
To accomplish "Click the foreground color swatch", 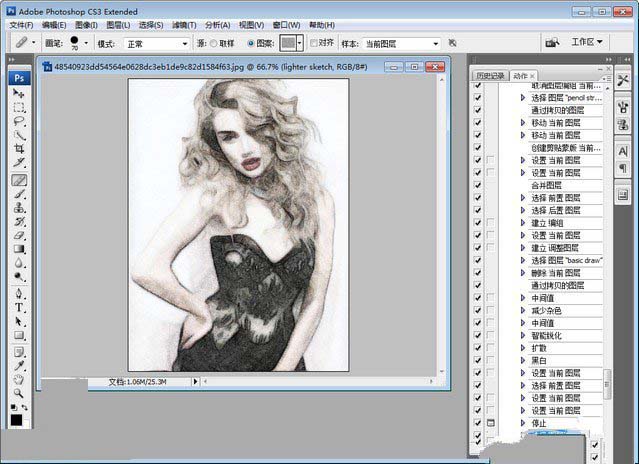I will 16,420.
